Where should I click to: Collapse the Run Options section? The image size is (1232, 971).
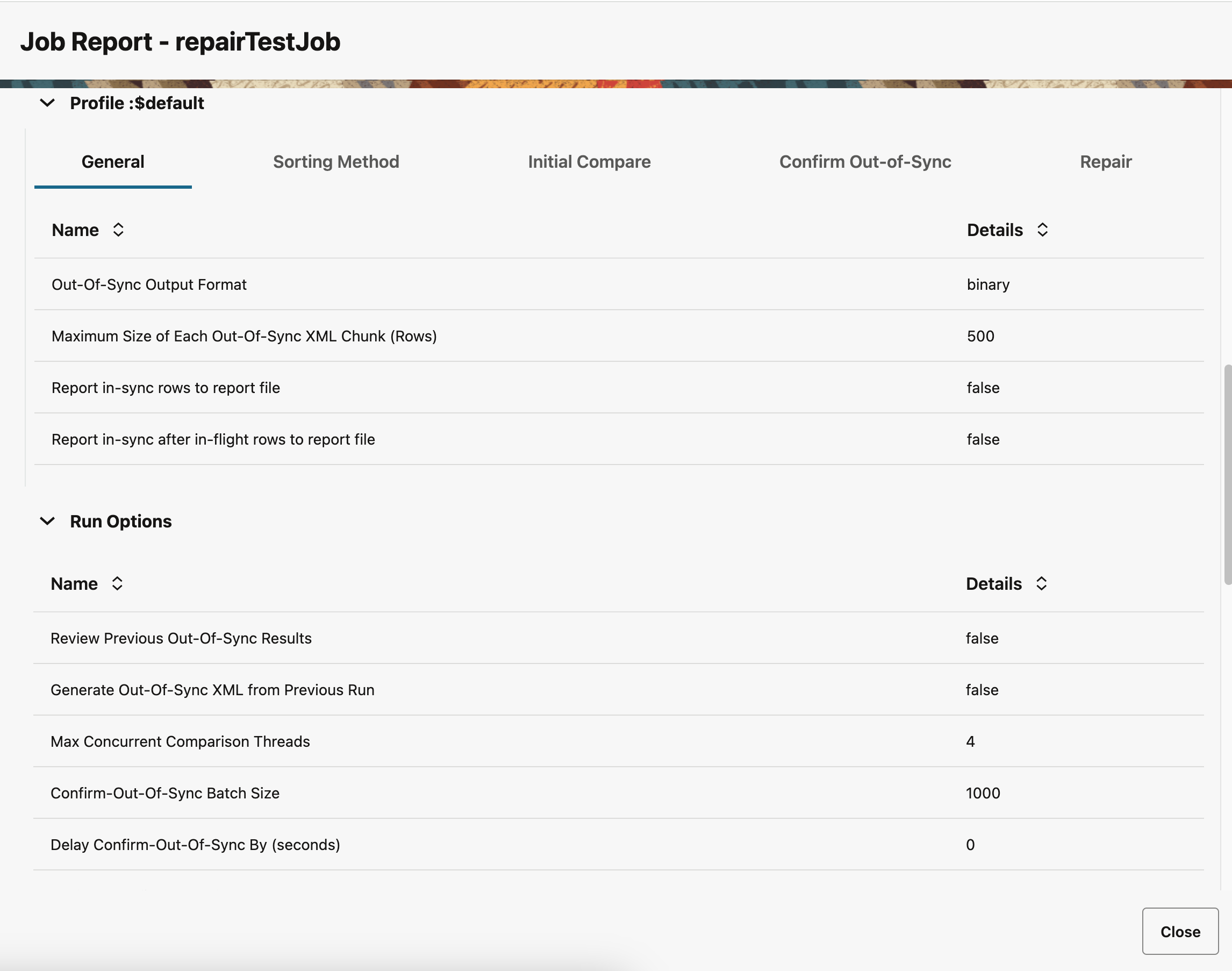[x=48, y=521]
